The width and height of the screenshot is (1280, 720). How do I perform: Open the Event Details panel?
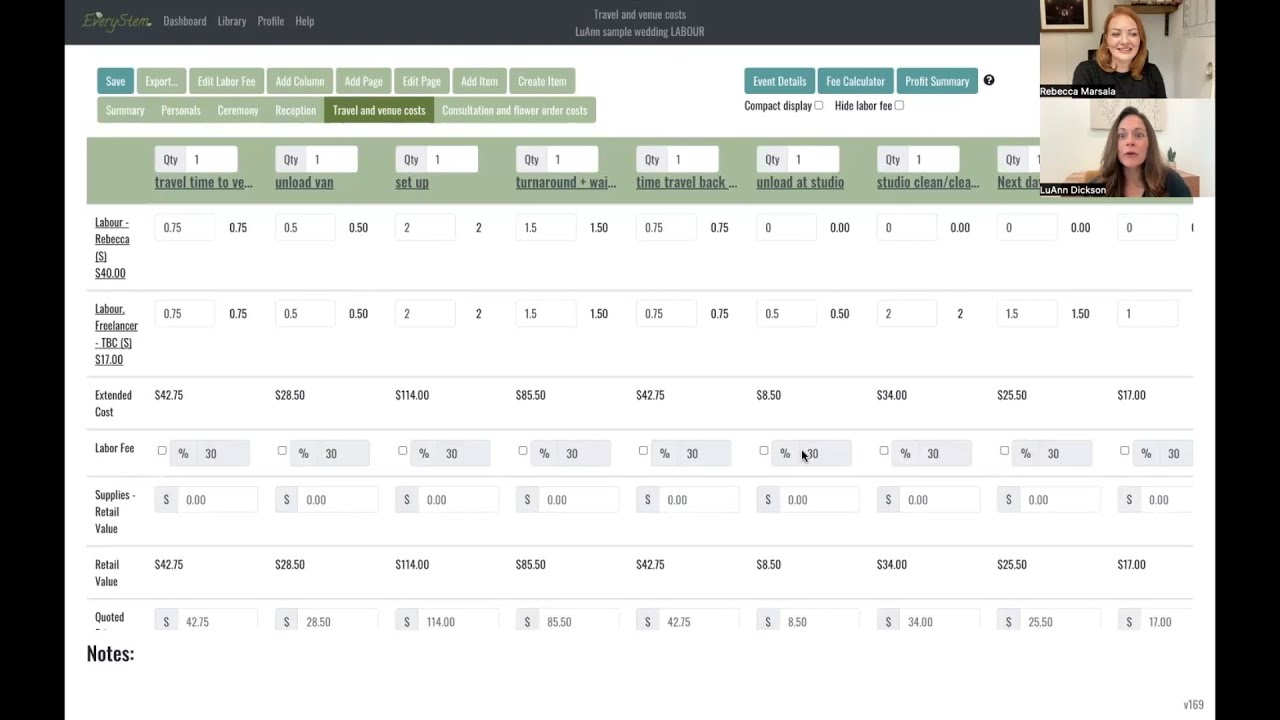tap(779, 81)
